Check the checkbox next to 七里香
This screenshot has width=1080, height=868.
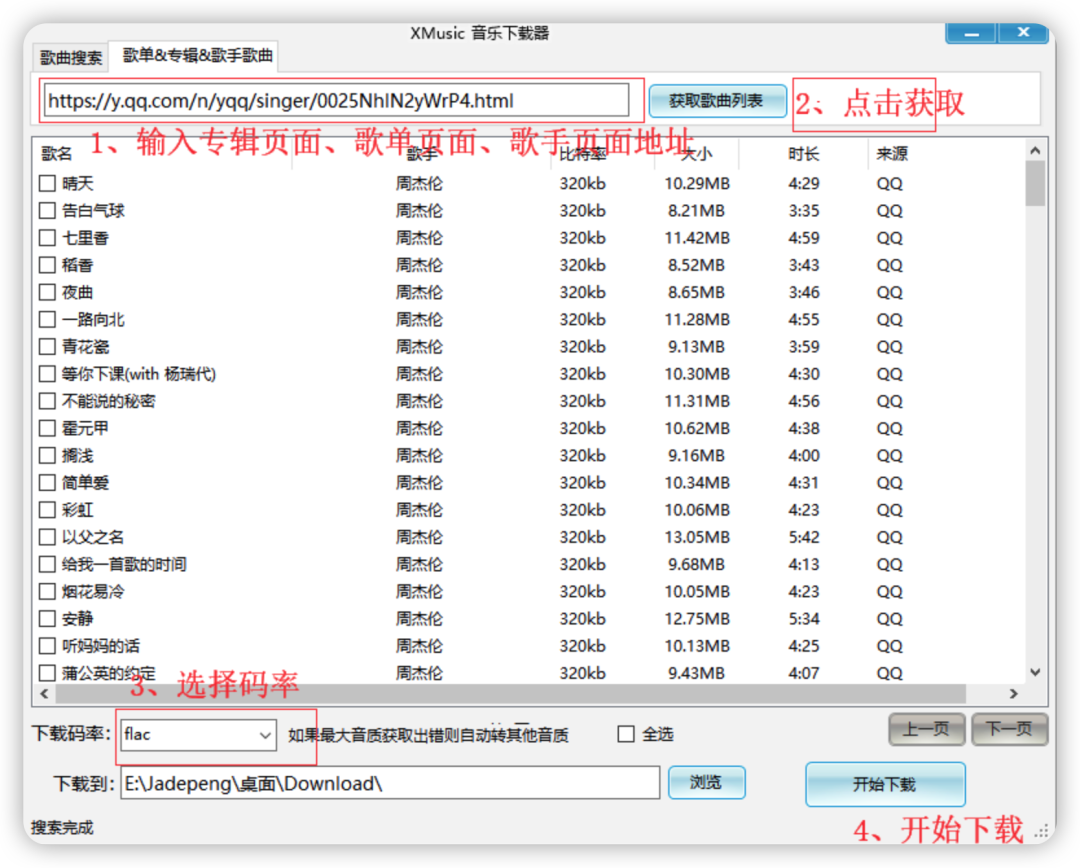pos(45,237)
